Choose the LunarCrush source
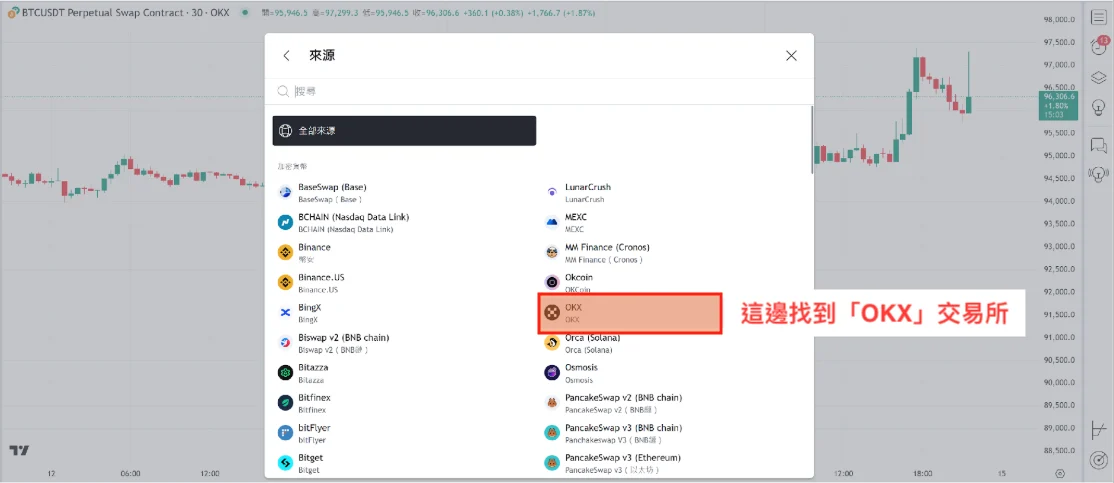 [x=671, y=192]
